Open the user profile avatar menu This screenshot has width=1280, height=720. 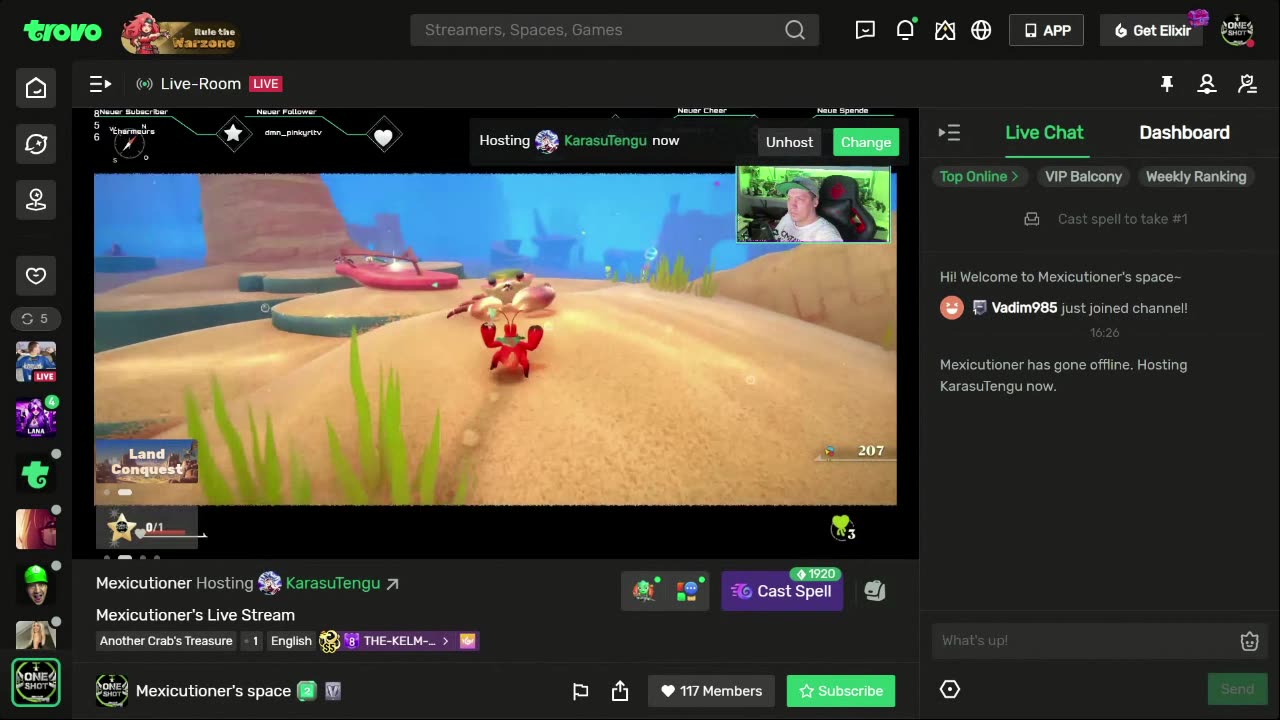pyautogui.click(x=1237, y=30)
